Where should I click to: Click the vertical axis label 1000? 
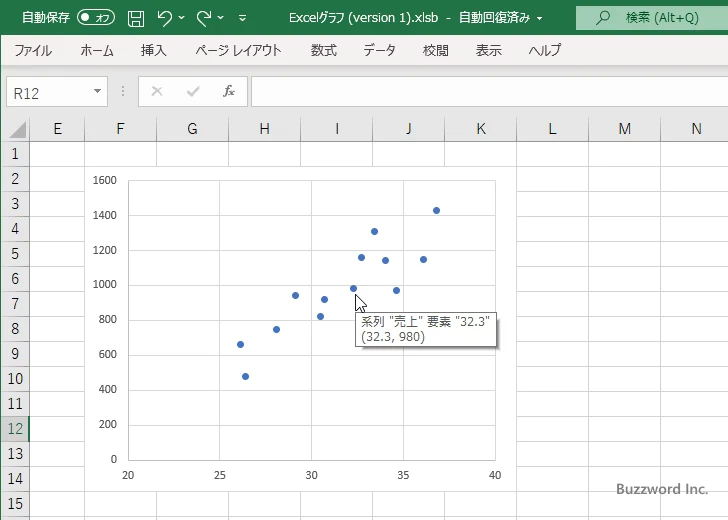(x=104, y=285)
